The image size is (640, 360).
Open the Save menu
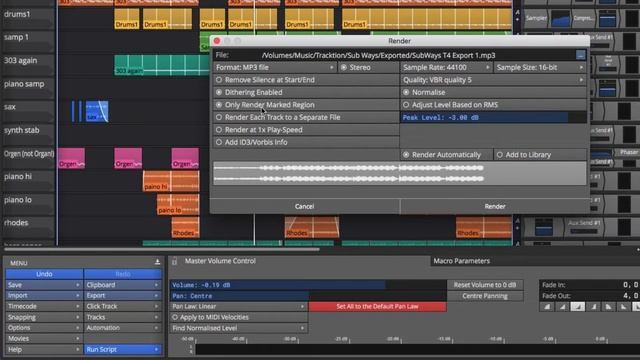tap(44, 285)
